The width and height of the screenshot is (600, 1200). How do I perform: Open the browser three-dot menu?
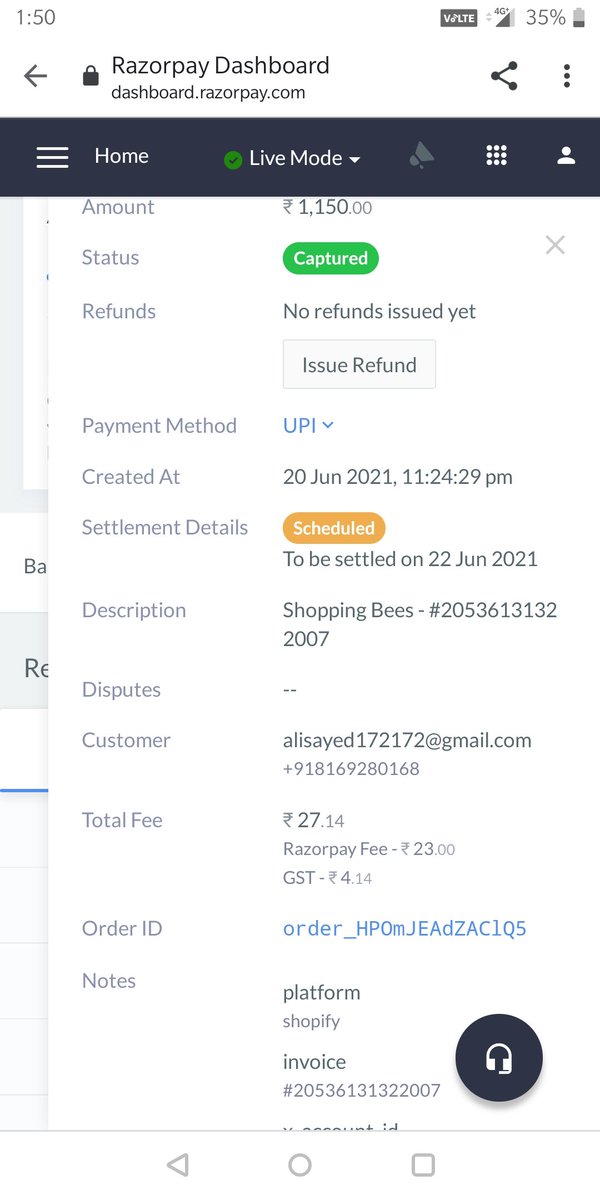pyautogui.click(x=566, y=76)
